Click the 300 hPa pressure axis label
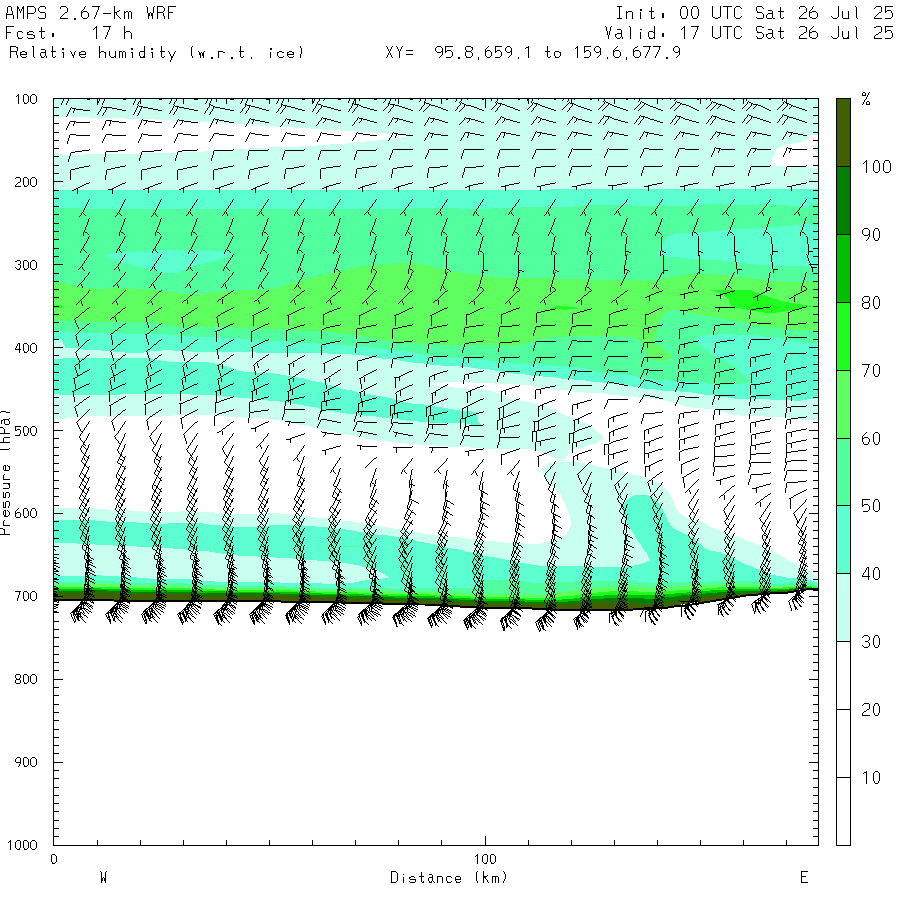The height and width of the screenshot is (900, 900). [x=26, y=265]
